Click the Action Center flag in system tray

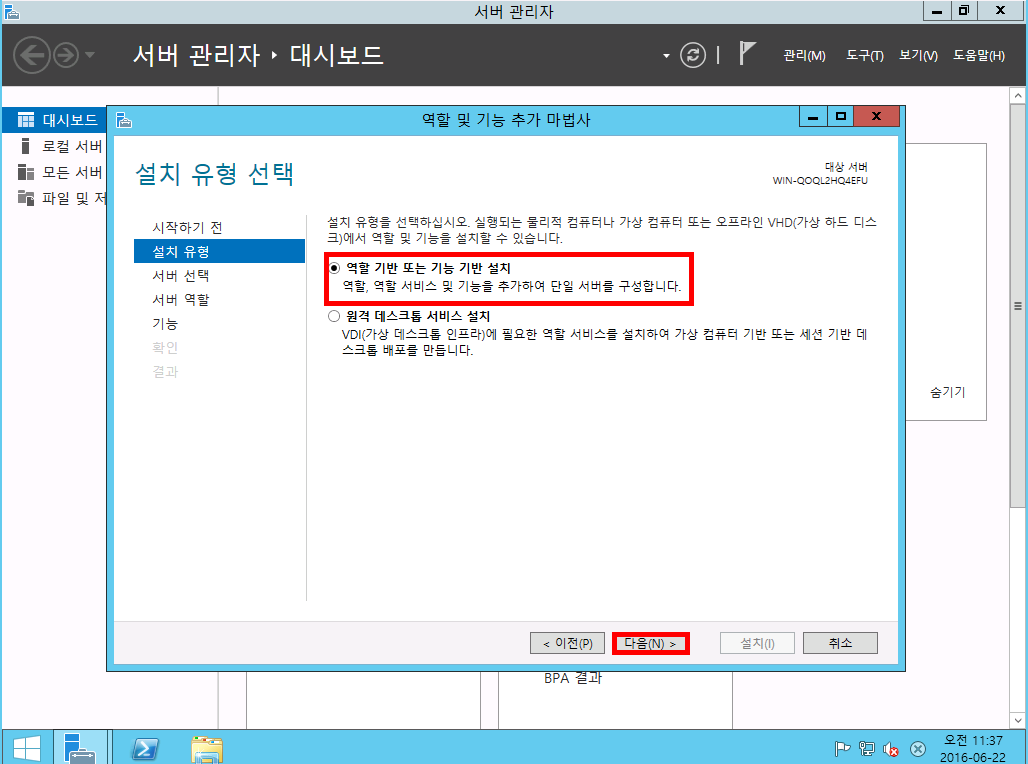(x=842, y=748)
